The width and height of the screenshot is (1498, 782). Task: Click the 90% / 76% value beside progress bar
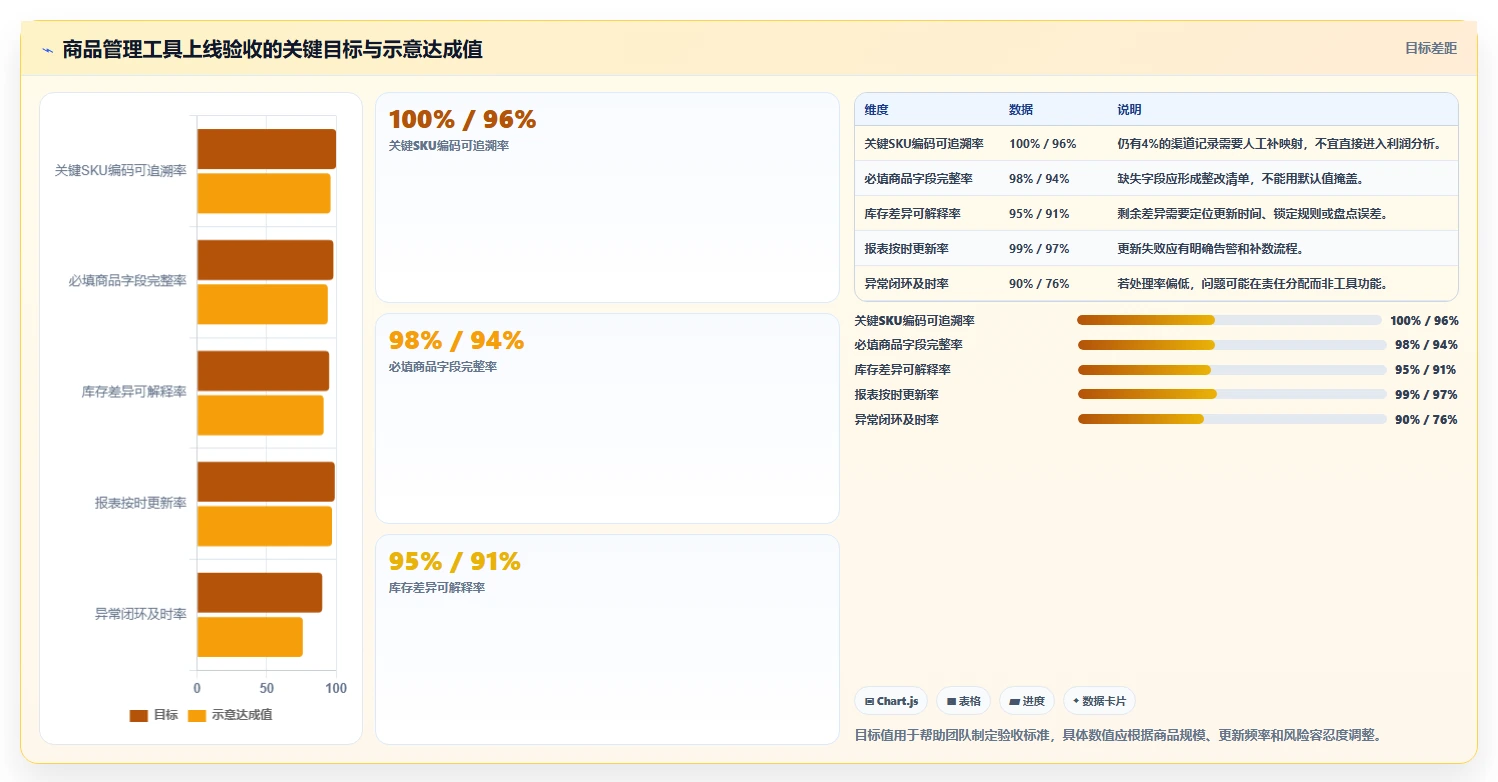click(x=1426, y=420)
